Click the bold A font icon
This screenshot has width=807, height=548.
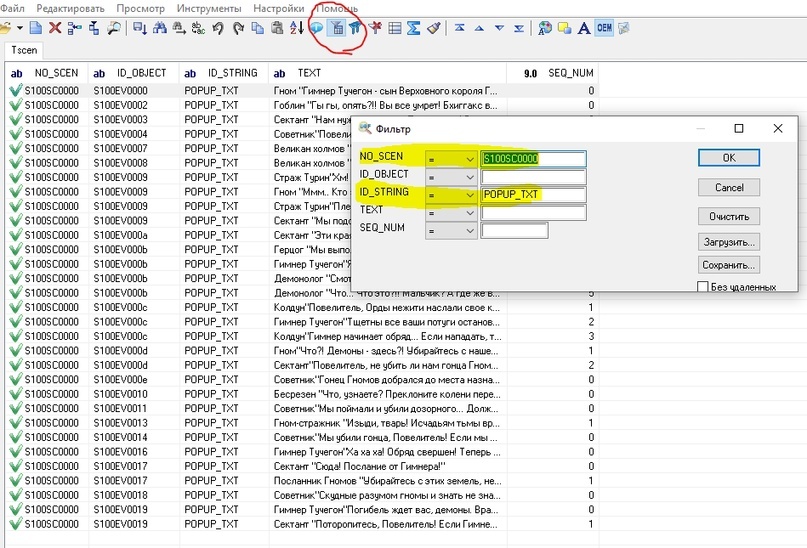tap(584, 28)
